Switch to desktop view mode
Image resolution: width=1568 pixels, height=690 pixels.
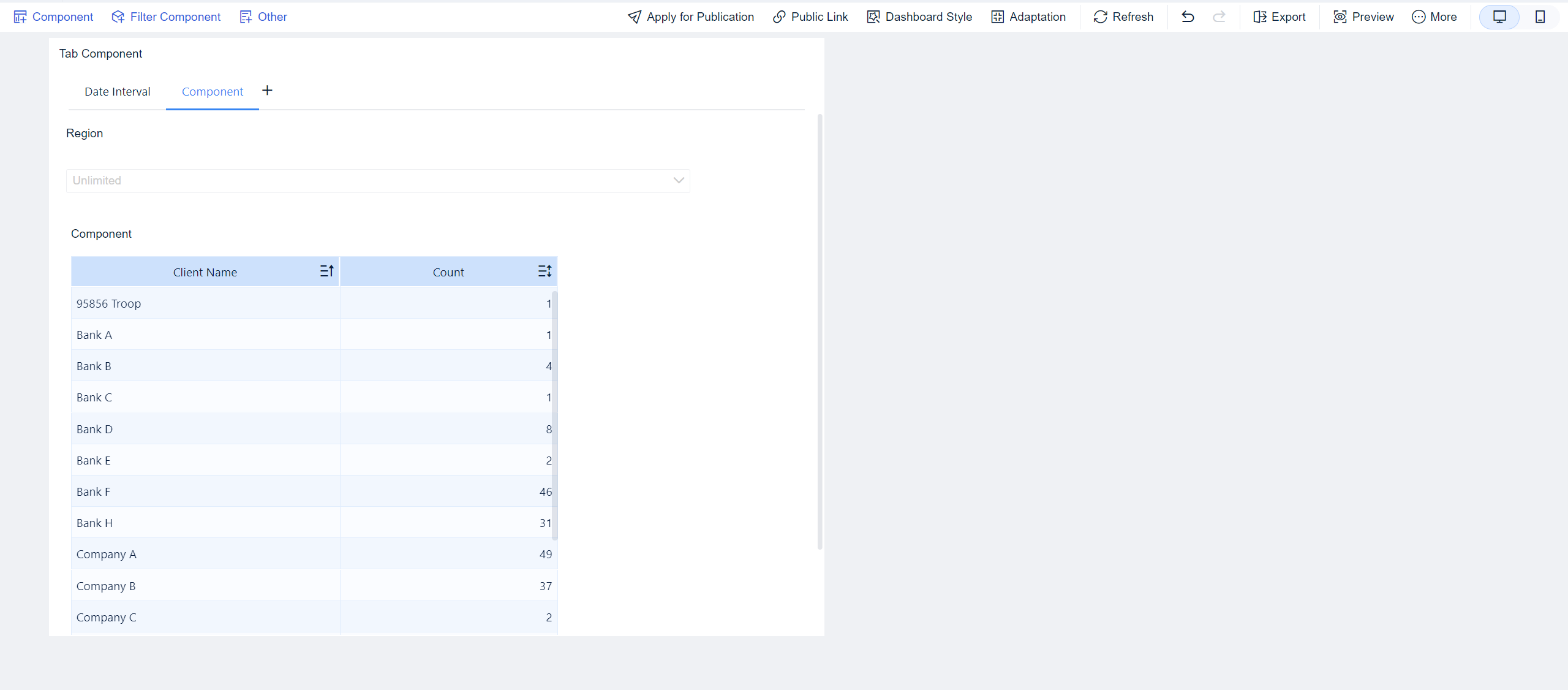point(1499,17)
